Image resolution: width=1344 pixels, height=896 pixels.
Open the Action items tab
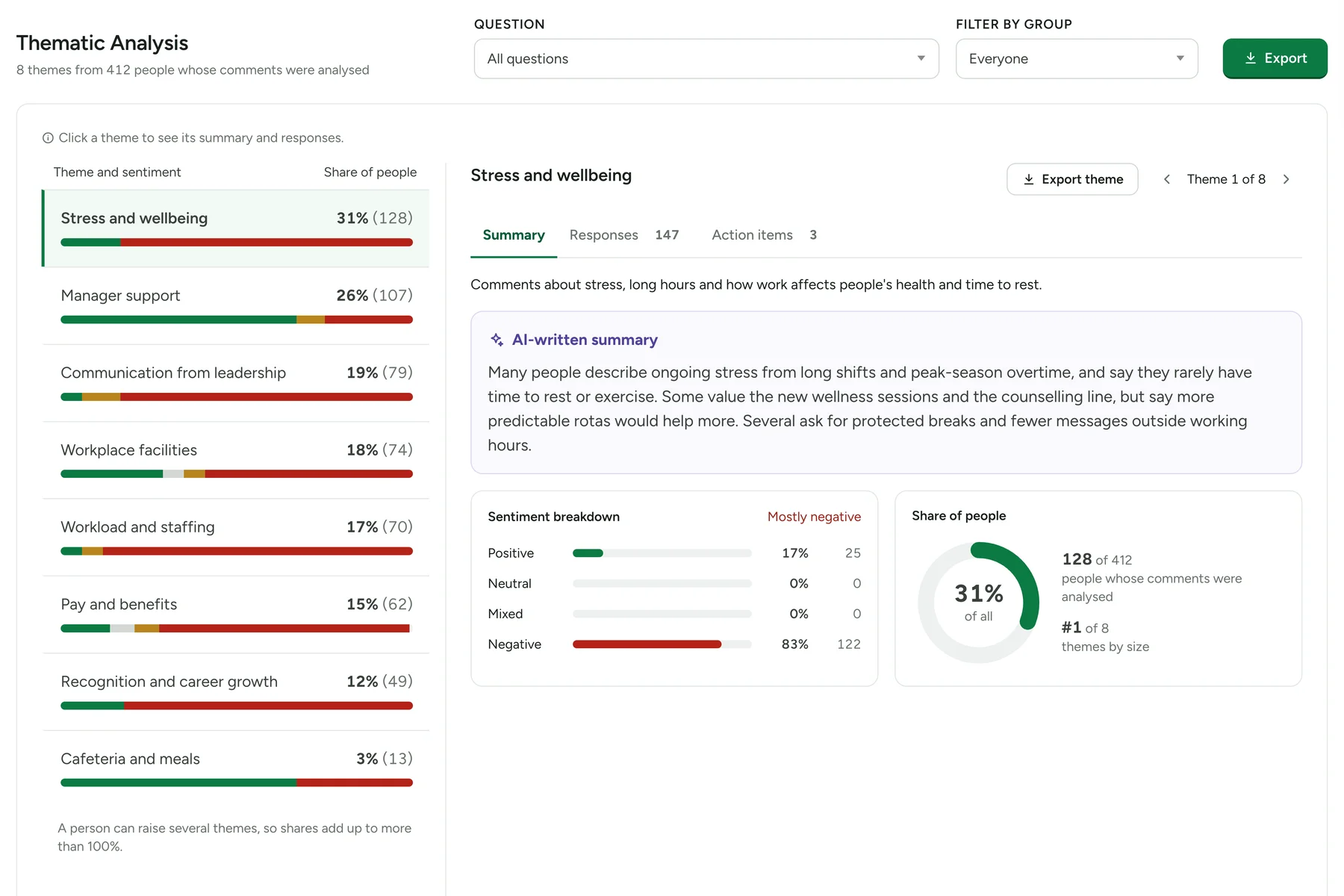coord(765,235)
